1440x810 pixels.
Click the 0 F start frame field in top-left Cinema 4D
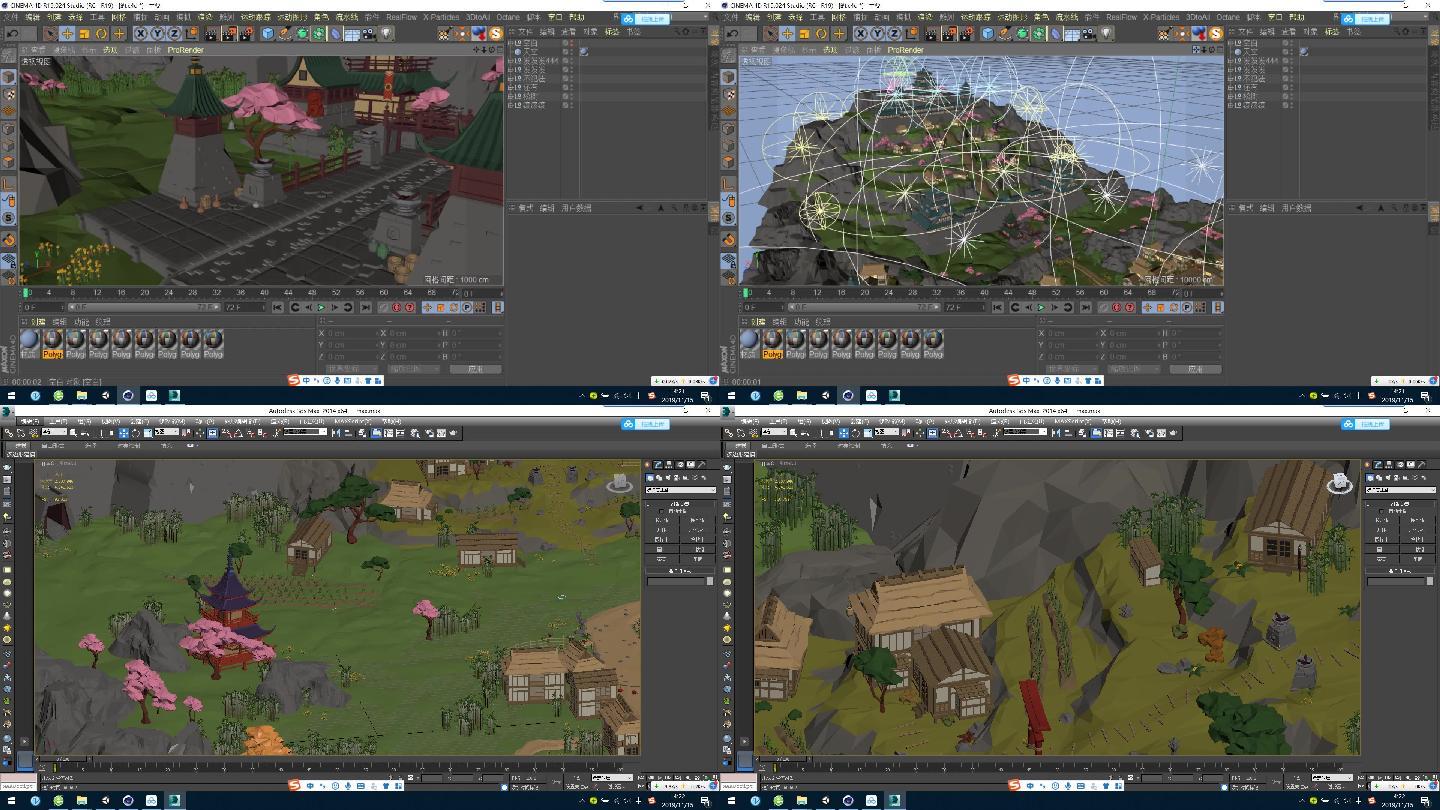click(42, 307)
